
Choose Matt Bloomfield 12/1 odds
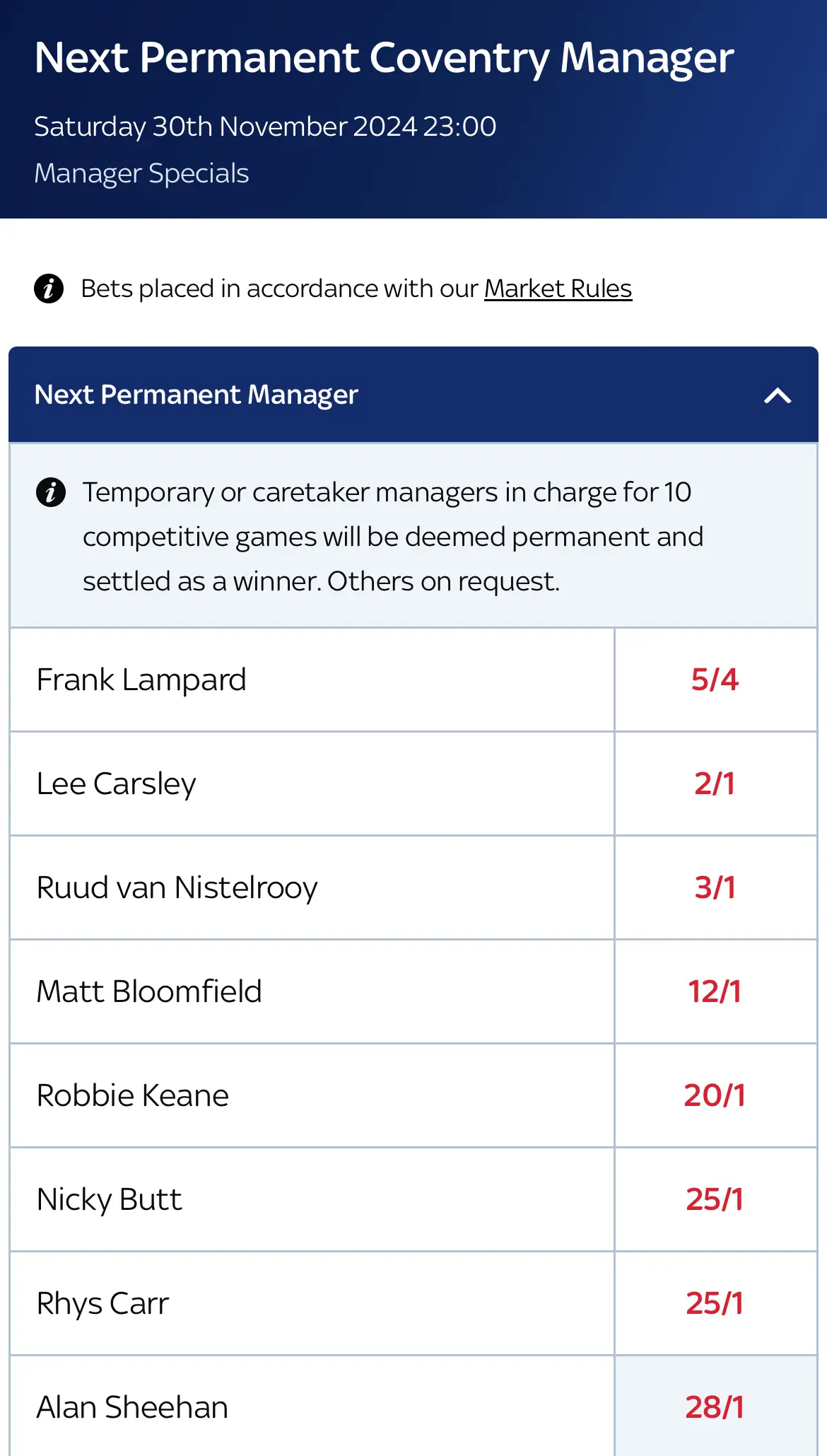[715, 991]
